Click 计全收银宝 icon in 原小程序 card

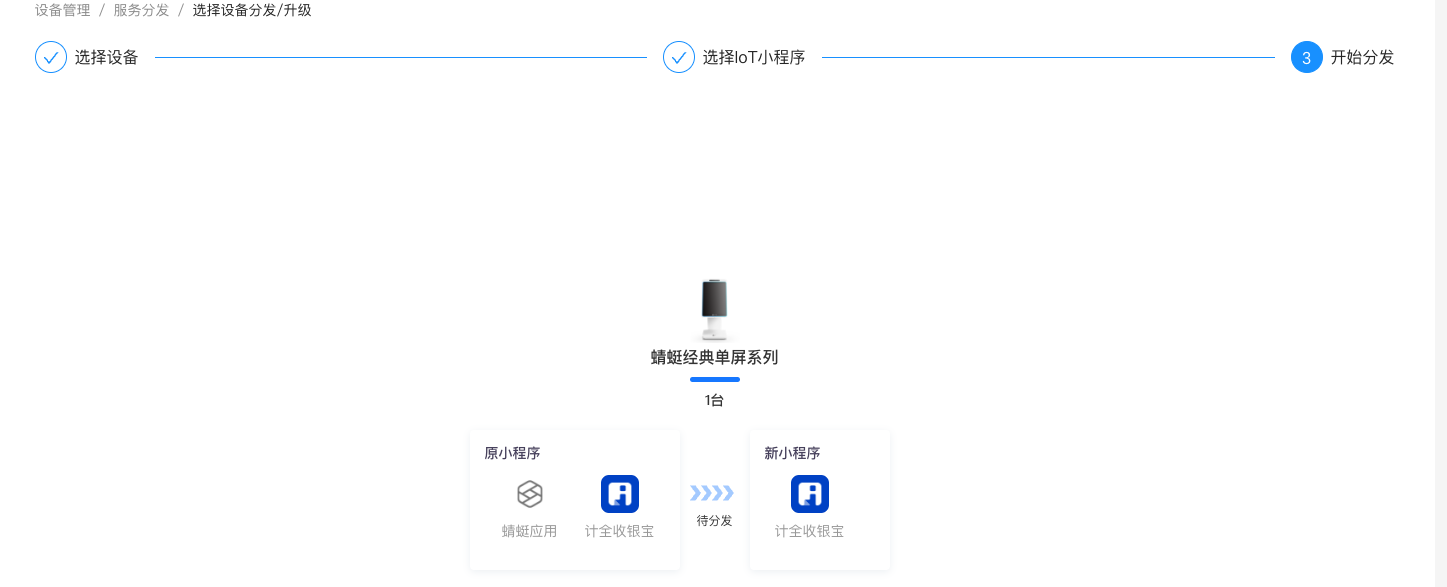coord(619,493)
